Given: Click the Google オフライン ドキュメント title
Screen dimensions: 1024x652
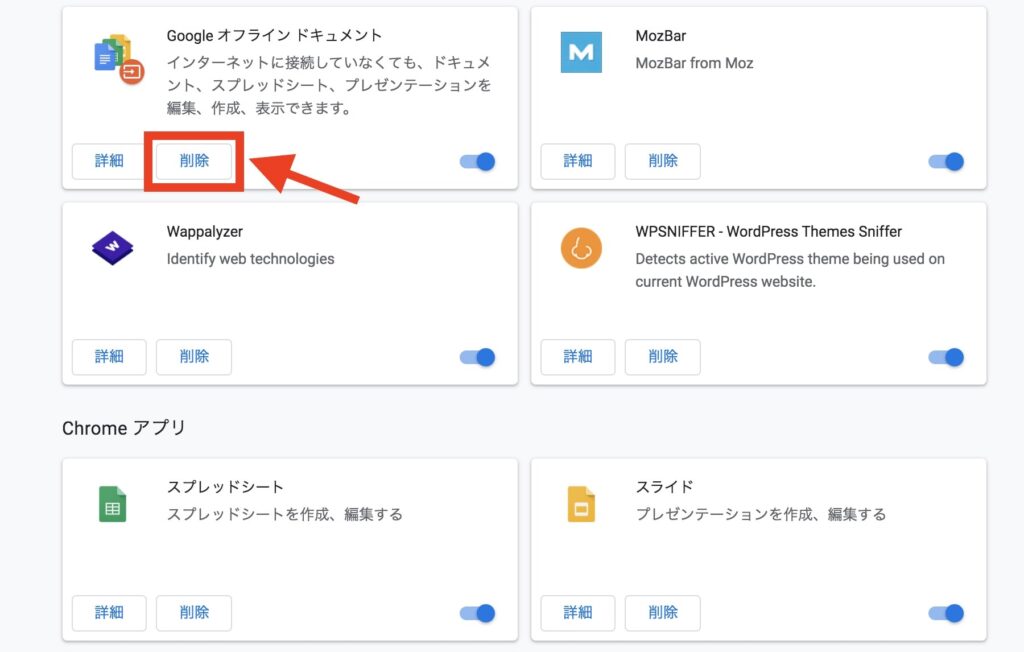Looking at the screenshot, I should coord(274,35).
